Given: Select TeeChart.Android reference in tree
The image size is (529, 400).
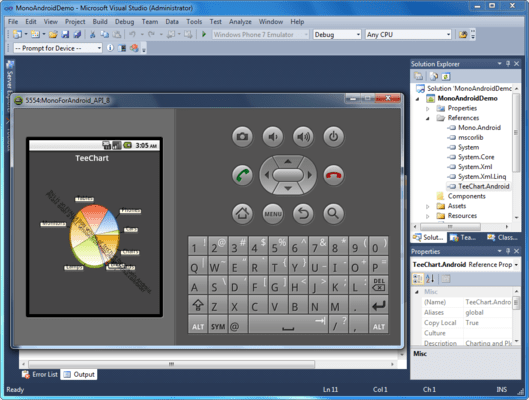Looking at the screenshot, I should point(483,186).
